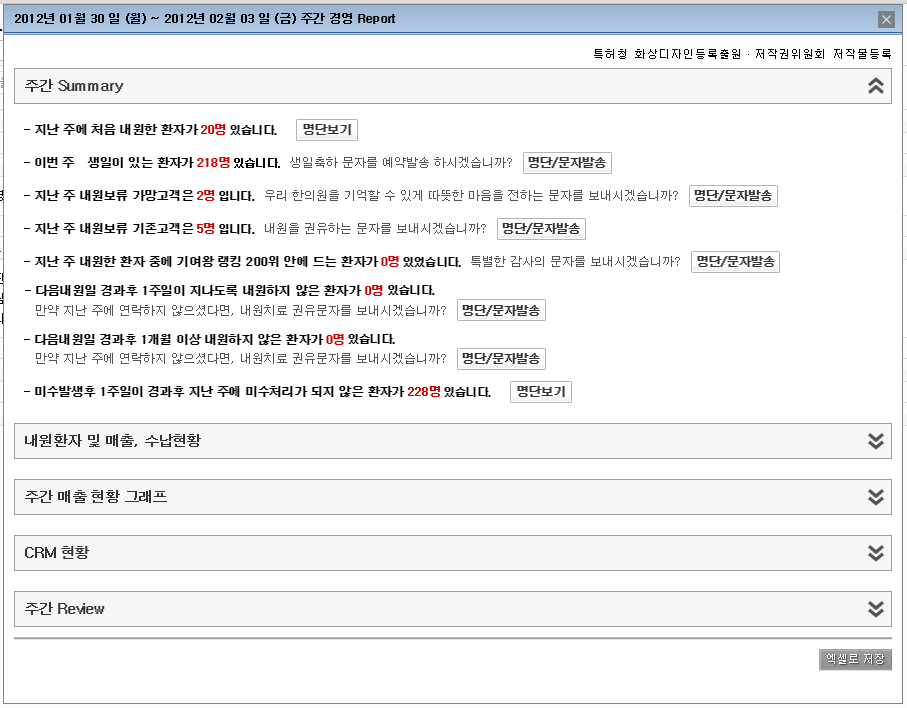
Task: Click 명단/문자발송 for 내원보류 기존고객 5명
Action: click(541, 228)
